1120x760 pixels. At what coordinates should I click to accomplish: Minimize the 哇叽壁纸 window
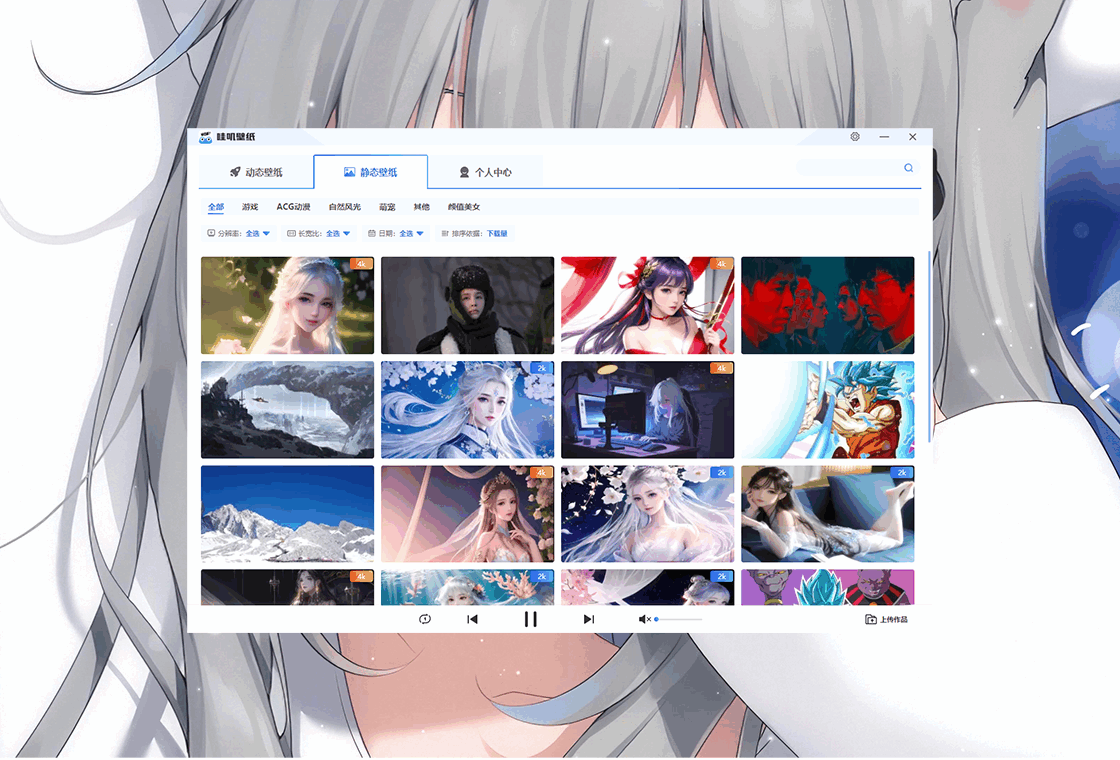(x=884, y=136)
